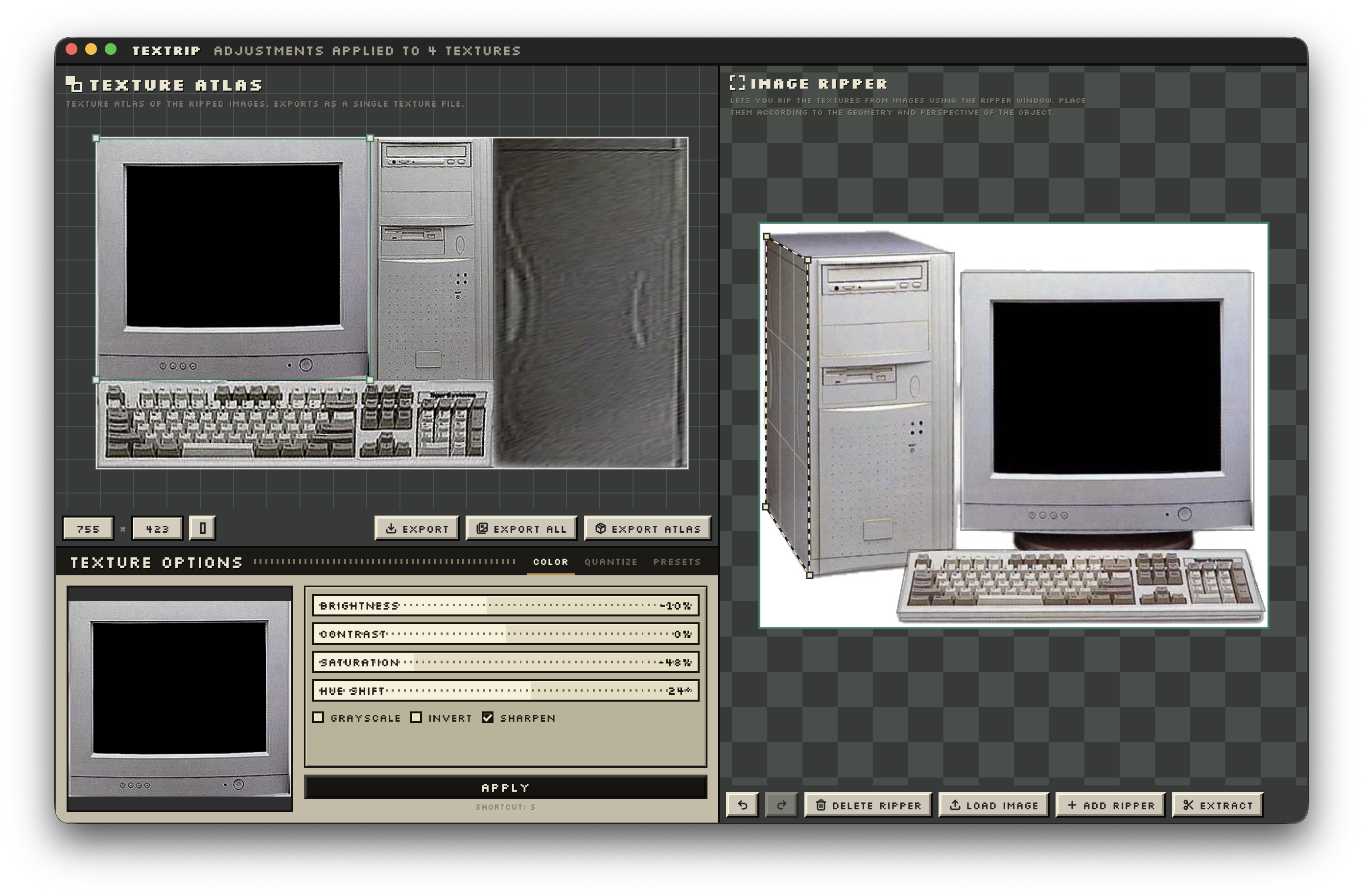Click the Image Ripper panel icon
The image size is (1363, 896).
(737, 82)
